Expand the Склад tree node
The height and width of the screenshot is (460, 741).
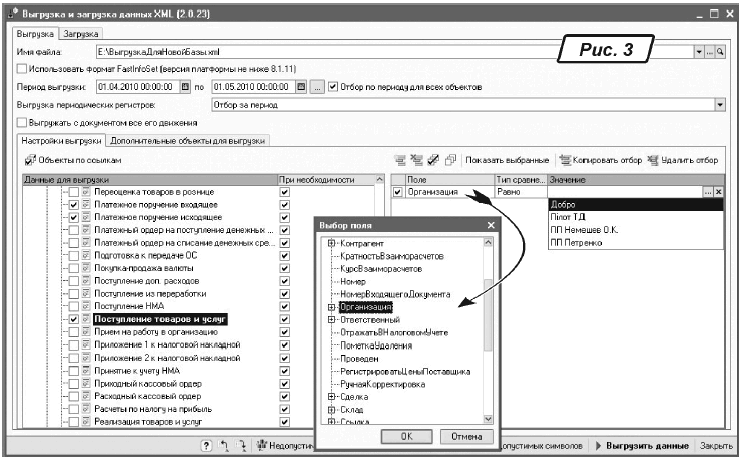pyautogui.click(x=330, y=409)
